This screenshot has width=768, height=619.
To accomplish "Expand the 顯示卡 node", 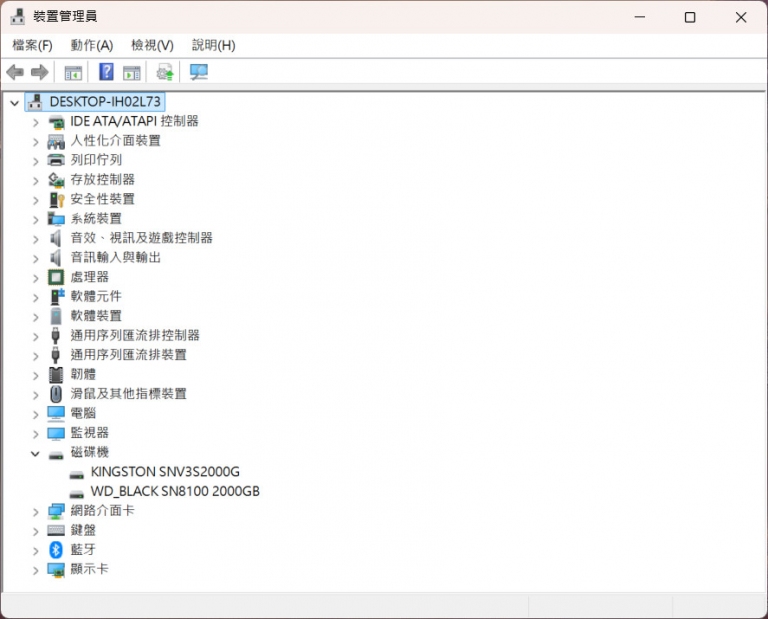I will tap(35, 571).
